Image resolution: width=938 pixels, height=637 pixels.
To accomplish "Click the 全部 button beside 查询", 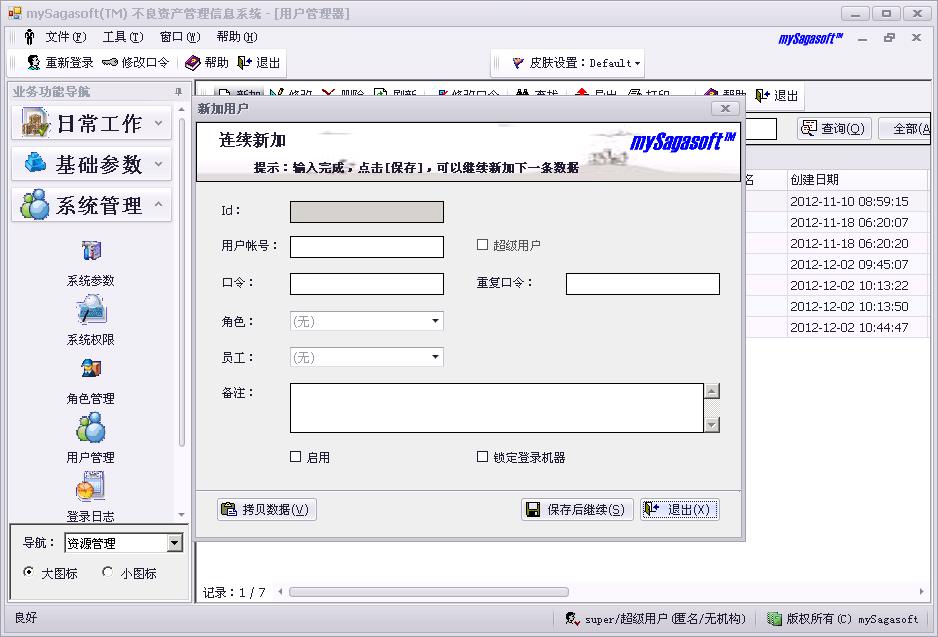I will (904, 129).
